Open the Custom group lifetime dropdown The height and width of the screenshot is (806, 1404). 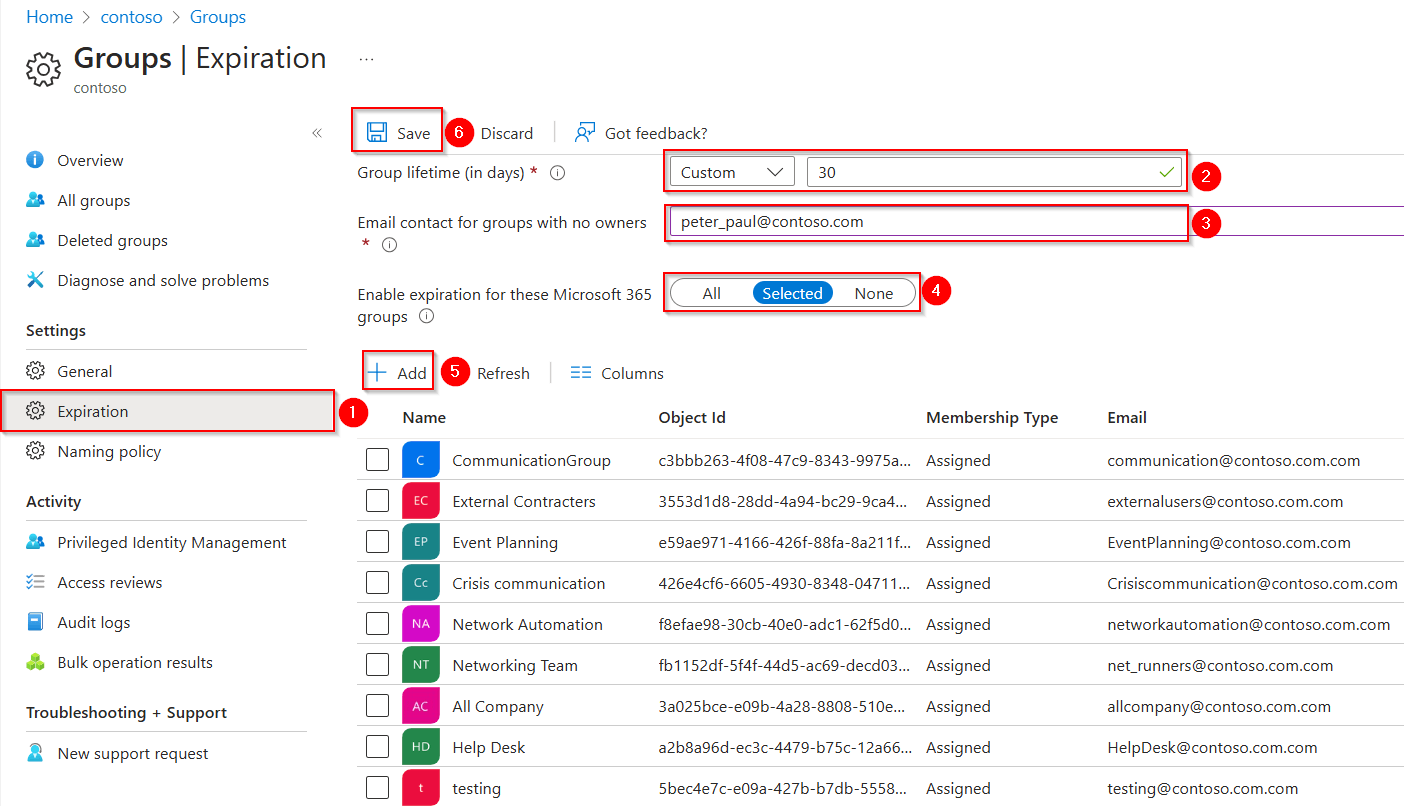click(731, 171)
